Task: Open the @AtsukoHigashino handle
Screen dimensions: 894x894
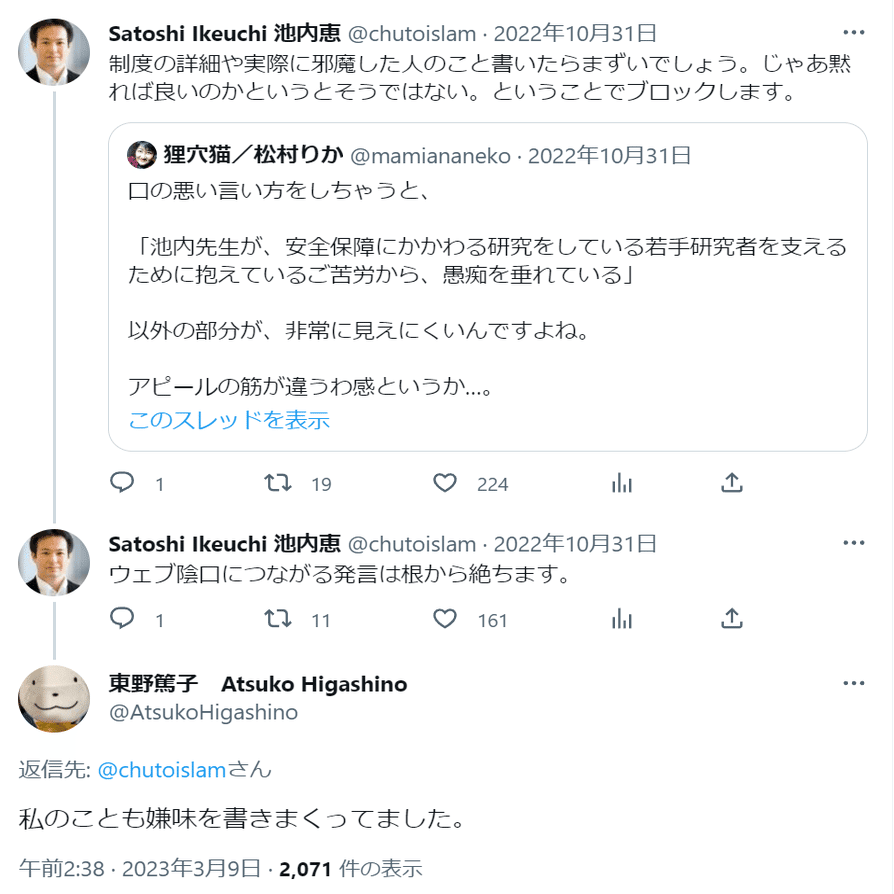Action: point(204,713)
